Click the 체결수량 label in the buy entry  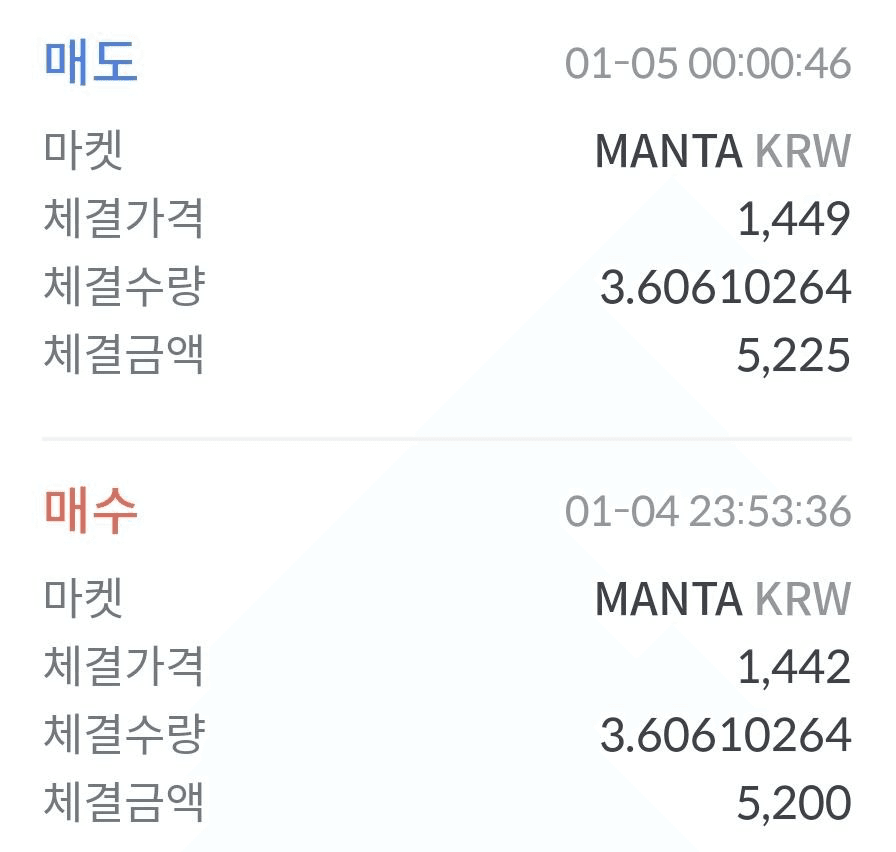(123, 736)
